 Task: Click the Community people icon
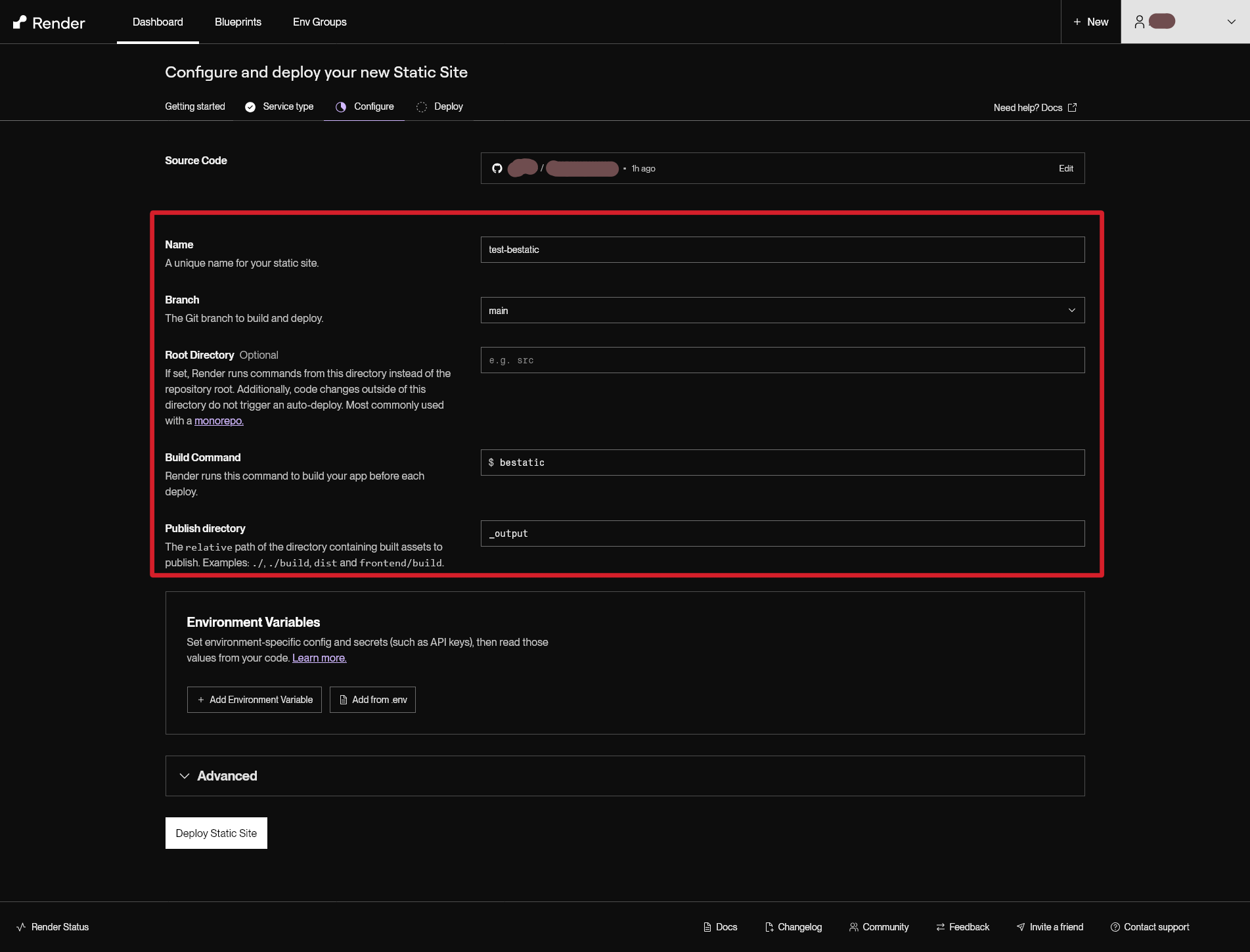coord(853,927)
